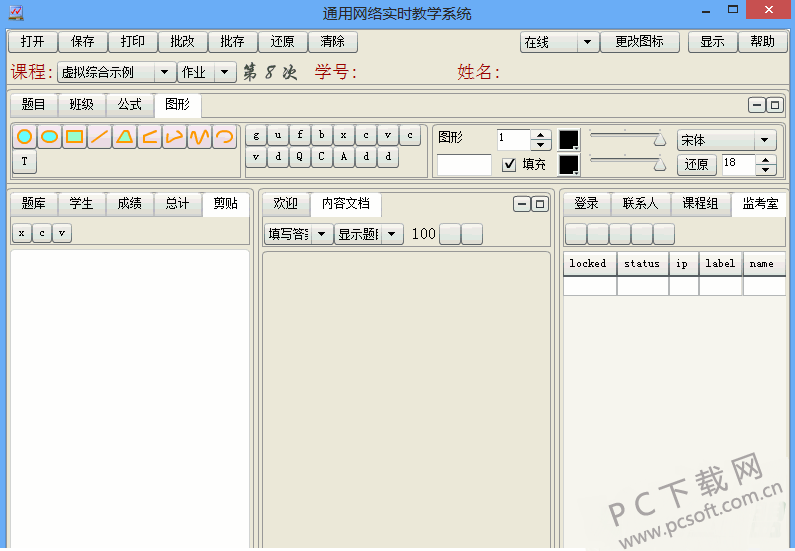Select the trapezoid polygon tool
Screen dimensions: 795x551
(x=124, y=136)
